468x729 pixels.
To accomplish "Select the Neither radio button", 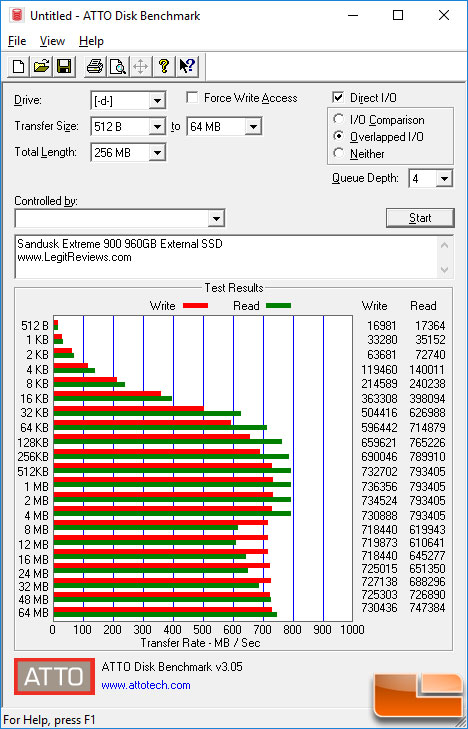I will (x=339, y=153).
